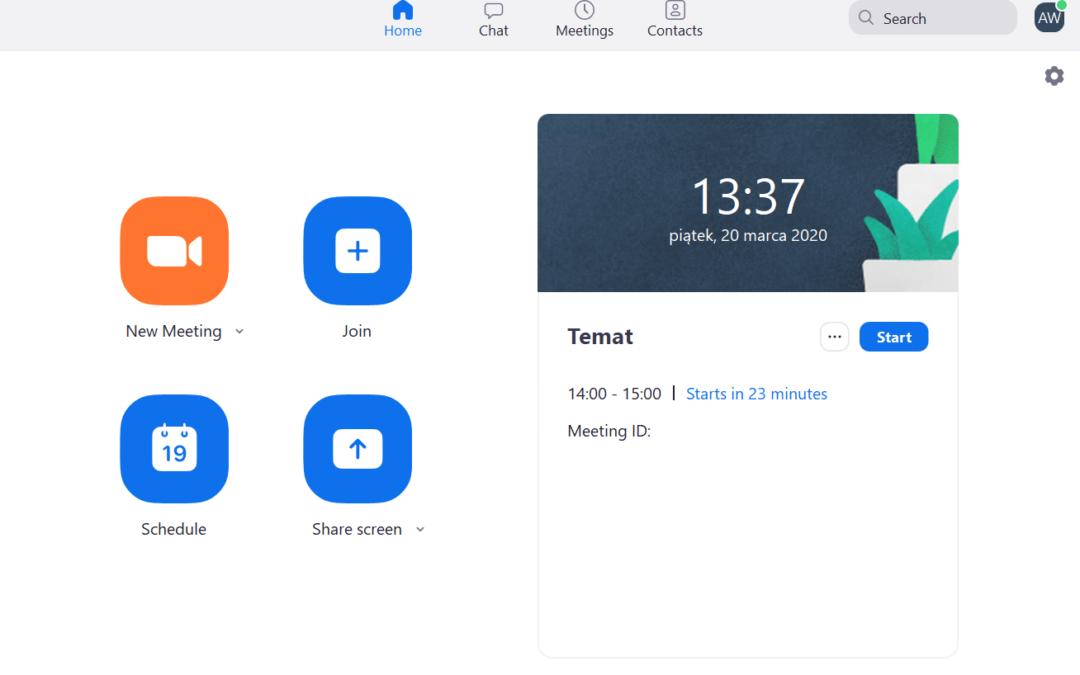
Task: Click the New Meeting label text
Action: (174, 331)
